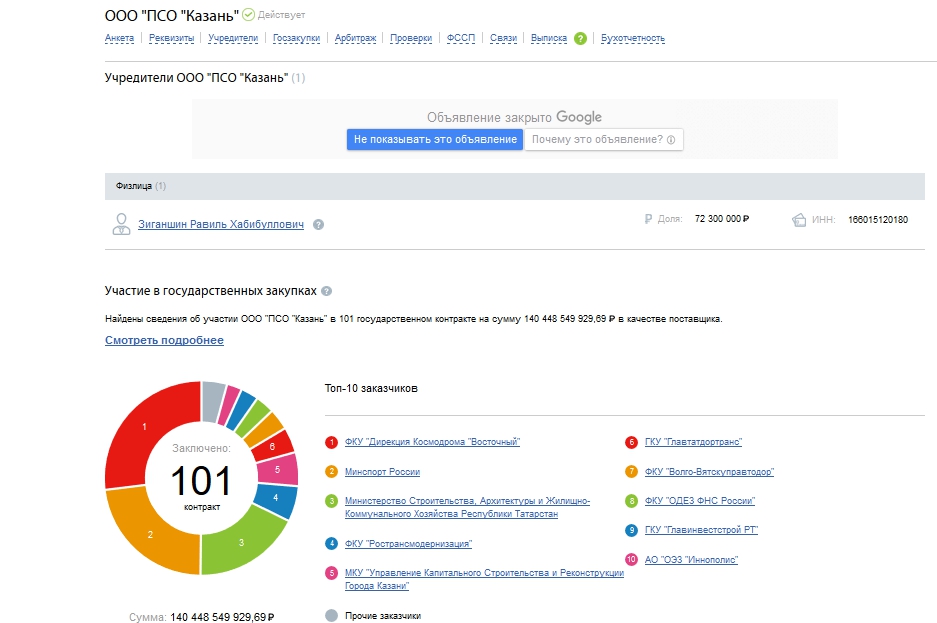Click orange donut segment labeled 2
Image resolution: width=937 pixels, height=623 pixels.
pyautogui.click(x=151, y=534)
